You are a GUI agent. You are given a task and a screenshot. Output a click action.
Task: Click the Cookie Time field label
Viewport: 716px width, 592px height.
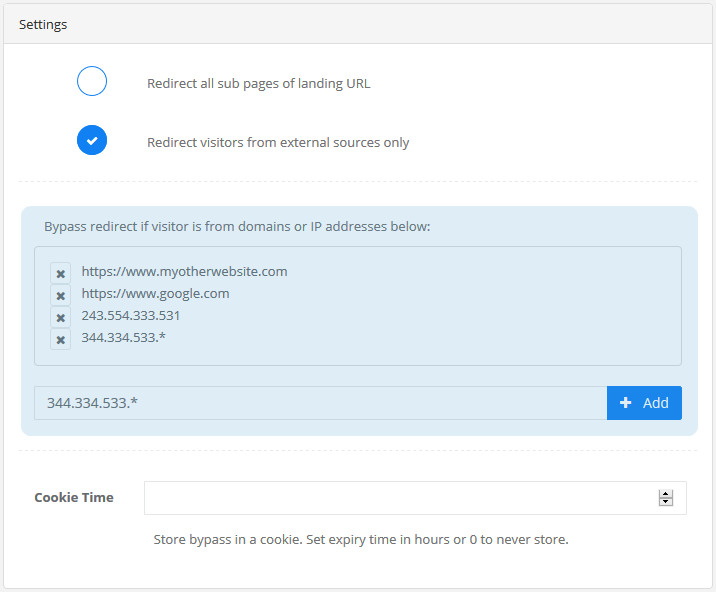[x=74, y=497]
